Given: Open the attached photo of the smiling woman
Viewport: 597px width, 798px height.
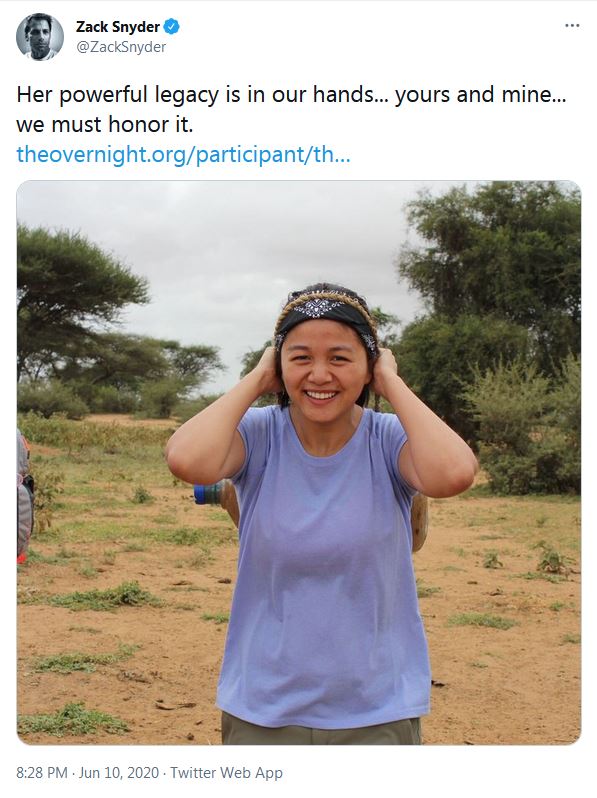Looking at the screenshot, I should tap(299, 463).
